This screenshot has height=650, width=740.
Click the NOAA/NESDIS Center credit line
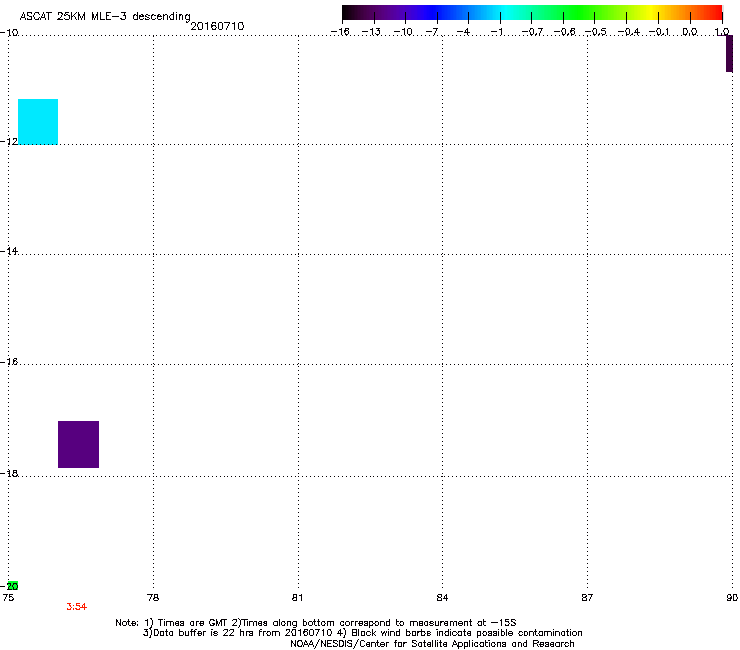(x=432, y=644)
